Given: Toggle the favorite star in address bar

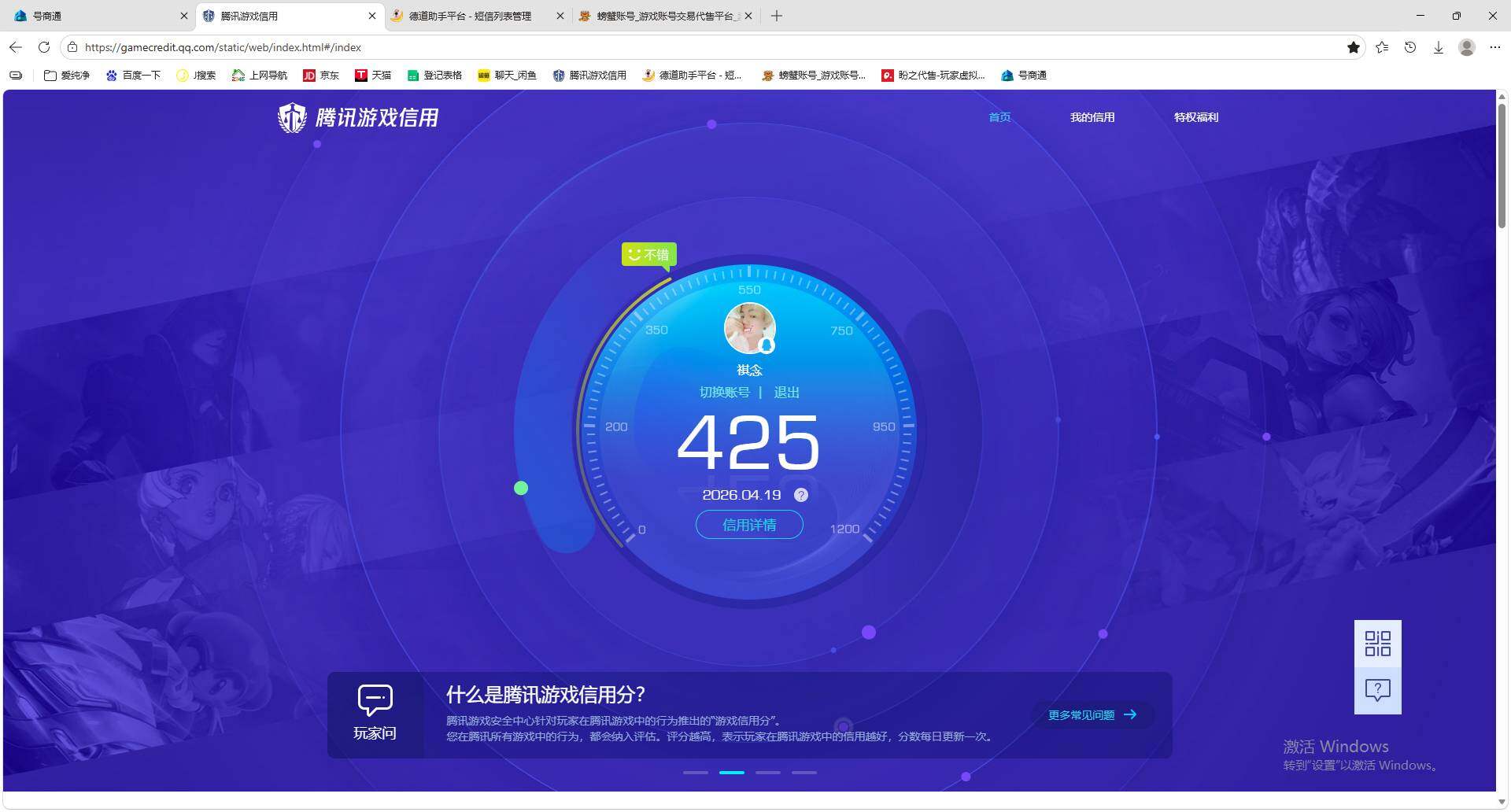Looking at the screenshot, I should [x=1354, y=47].
